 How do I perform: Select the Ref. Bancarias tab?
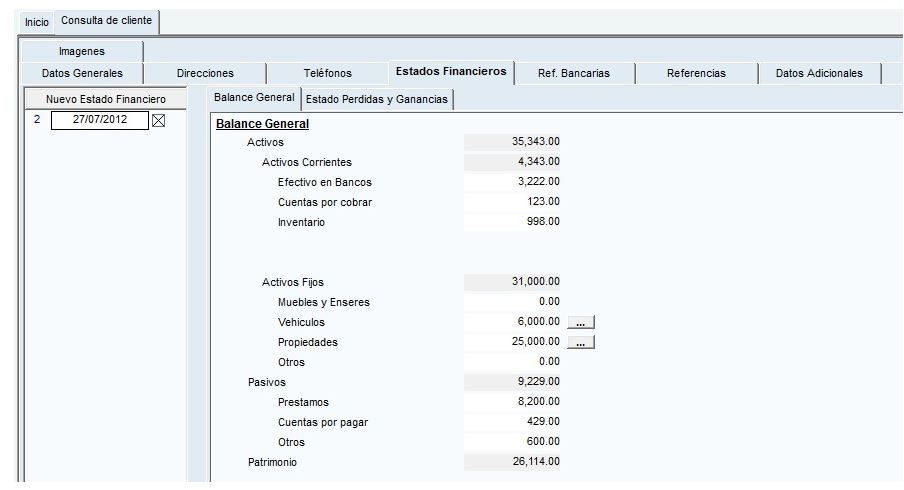coord(573,73)
